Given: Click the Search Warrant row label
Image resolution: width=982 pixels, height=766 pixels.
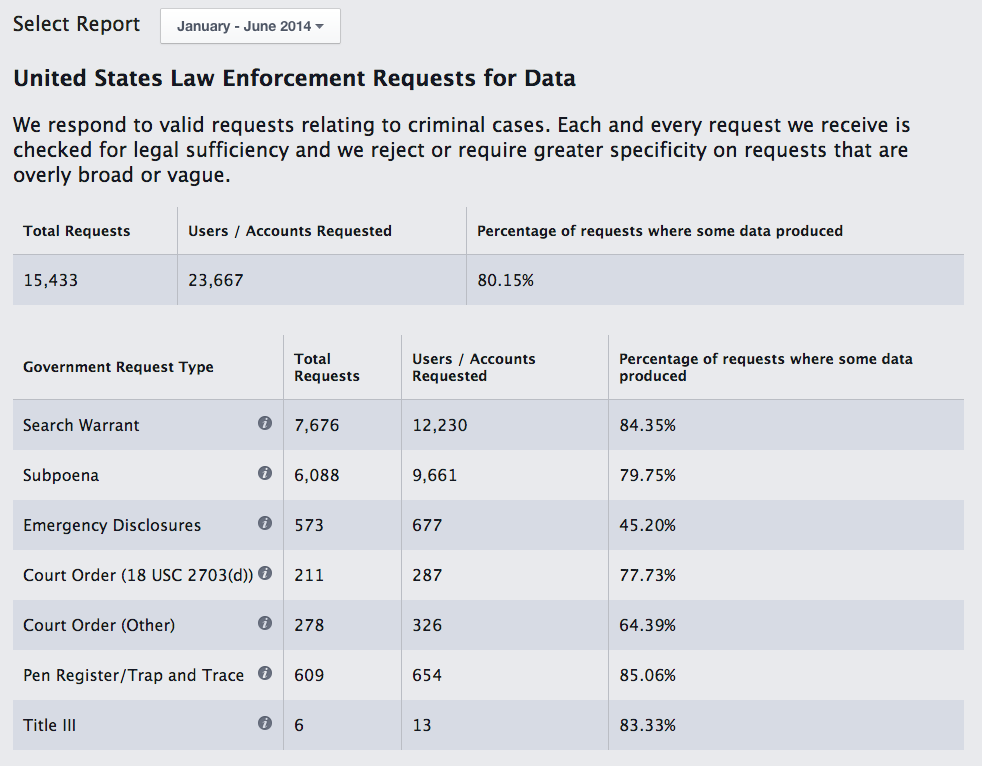Looking at the screenshot, I should click(81, 425).
